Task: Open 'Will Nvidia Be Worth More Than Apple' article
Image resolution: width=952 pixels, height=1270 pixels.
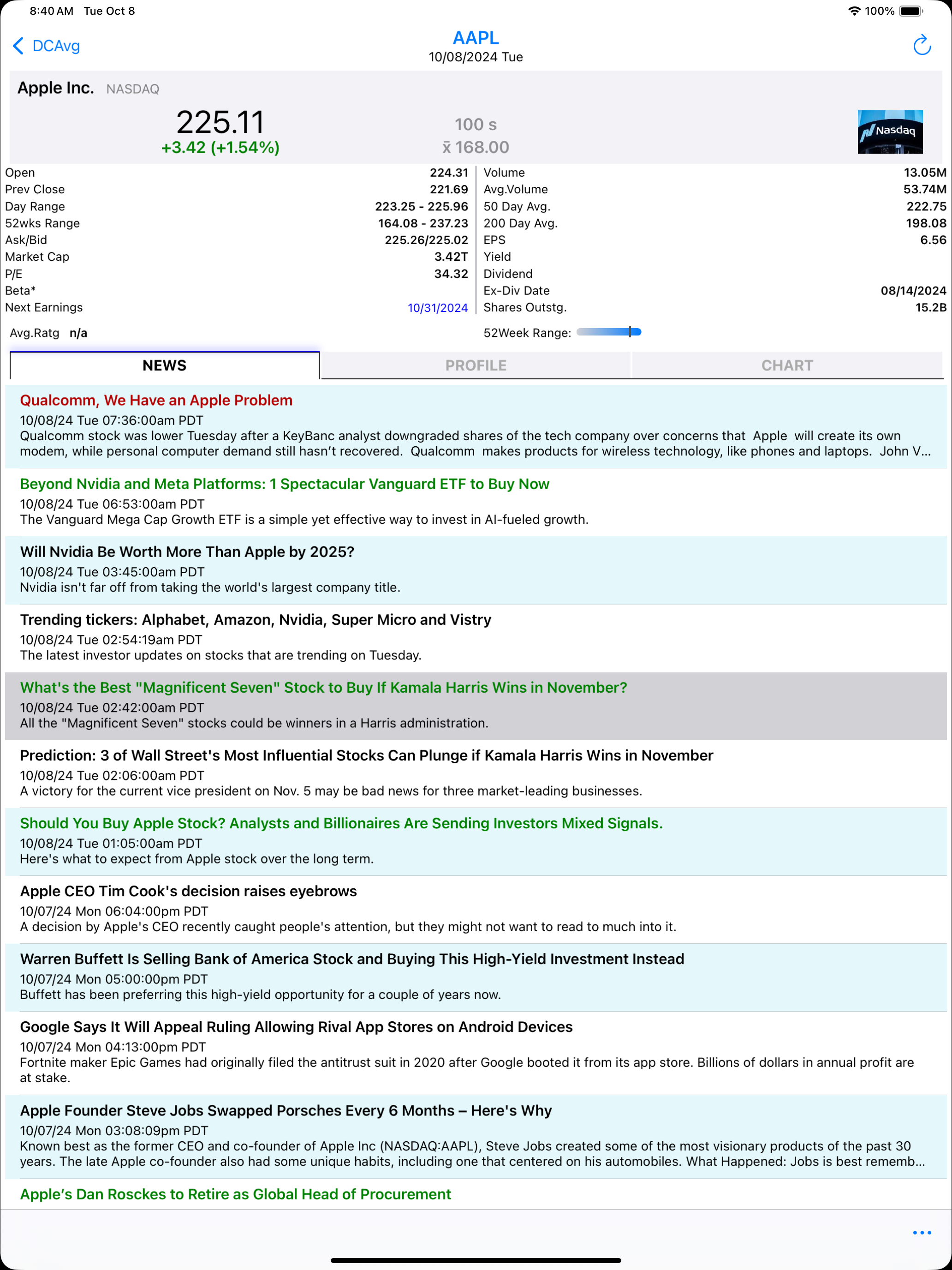Action: tap(476, 569)
